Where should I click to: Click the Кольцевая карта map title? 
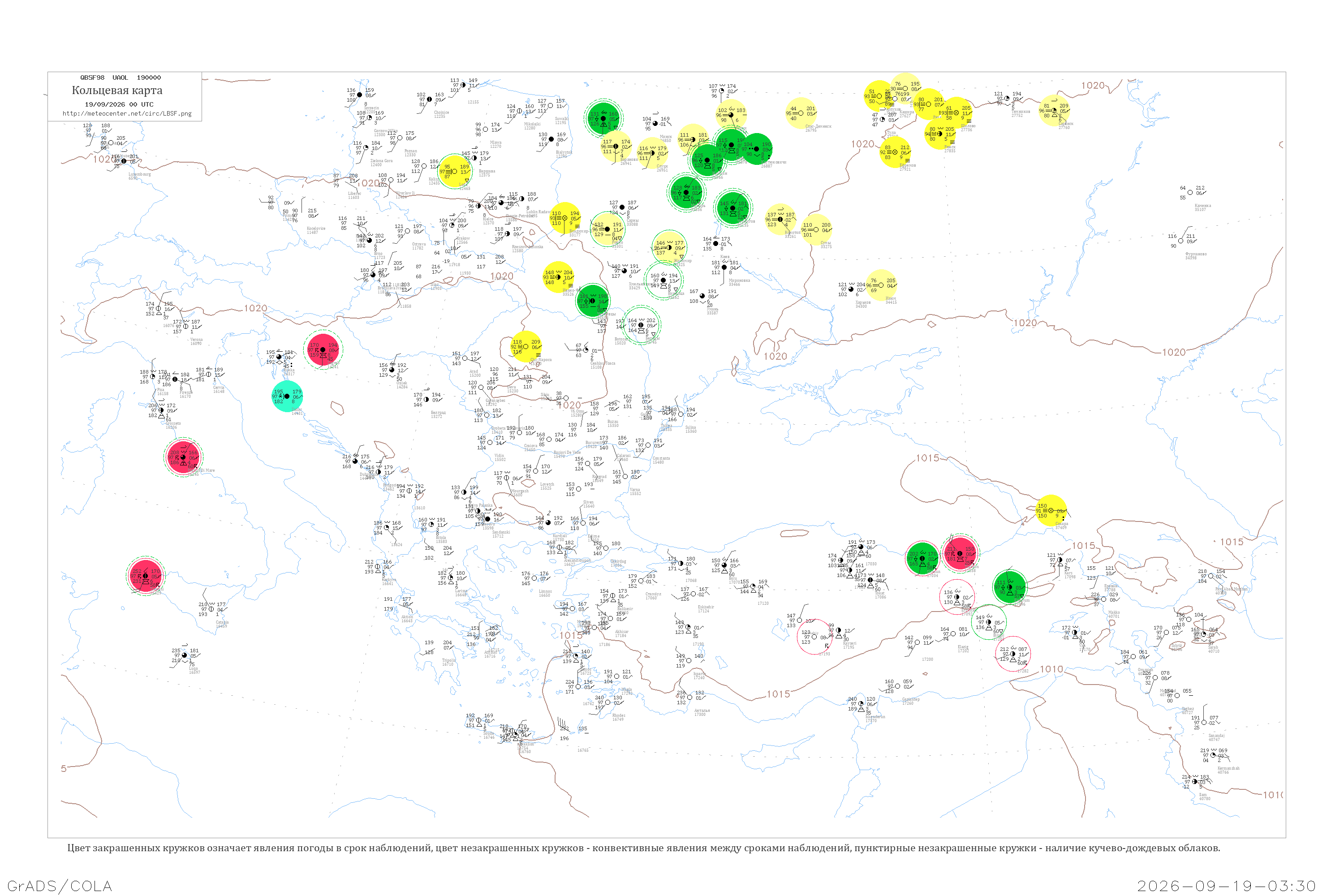click(117, 90)
